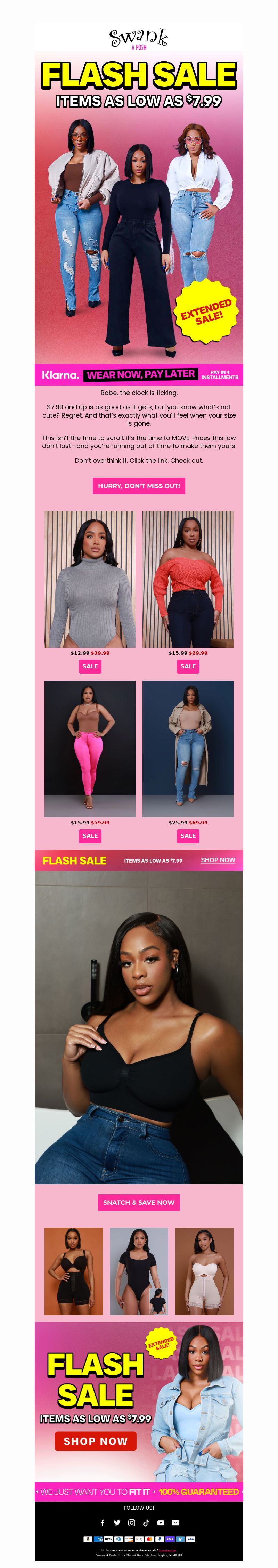Click the Klarna logo banner
This screenshot has width=278, height=1568.
(61, 375)
